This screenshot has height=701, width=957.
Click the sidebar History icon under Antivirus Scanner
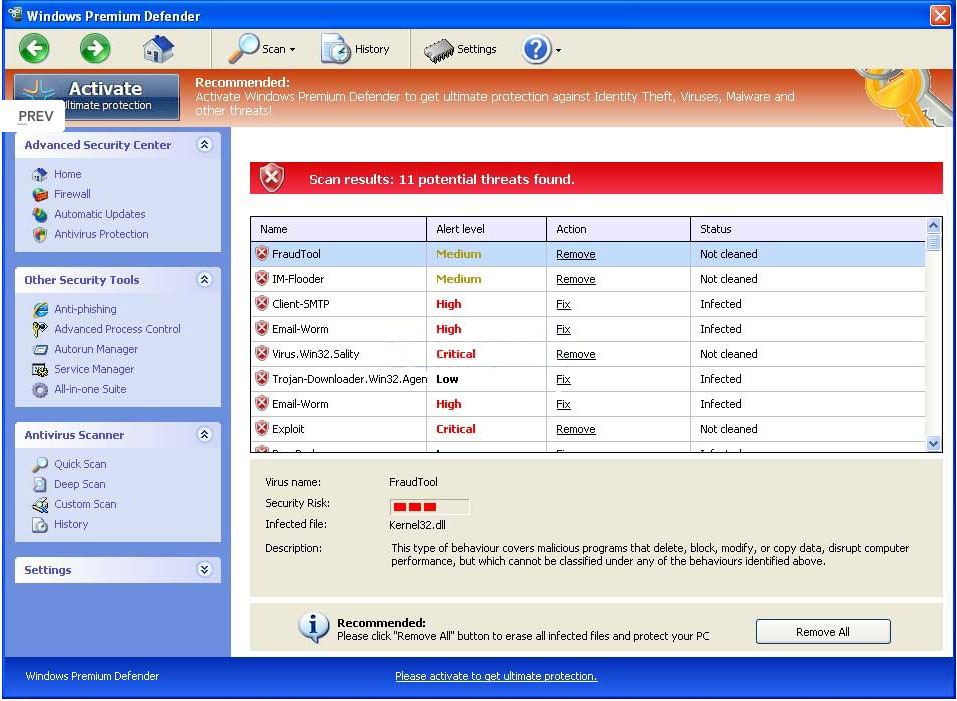point(40,525)
